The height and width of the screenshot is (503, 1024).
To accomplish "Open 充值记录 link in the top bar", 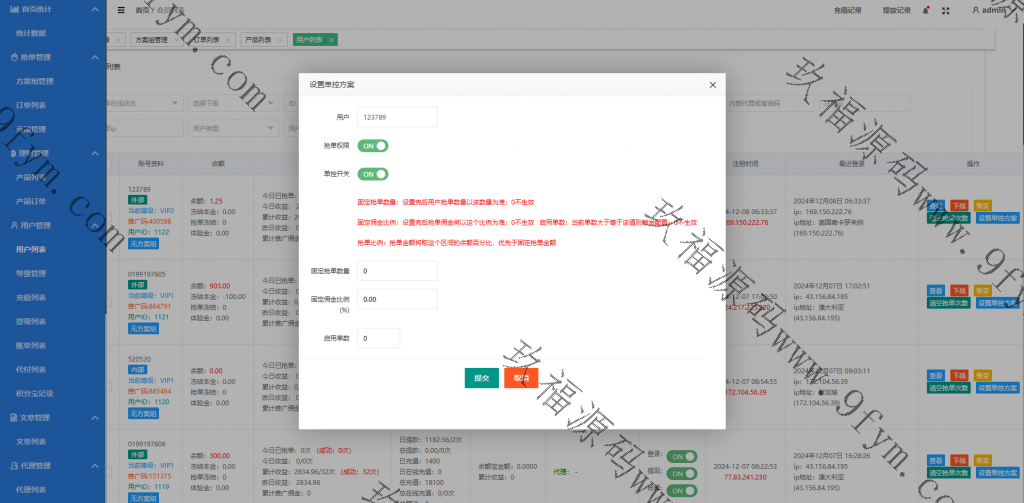I will point(846,10).
